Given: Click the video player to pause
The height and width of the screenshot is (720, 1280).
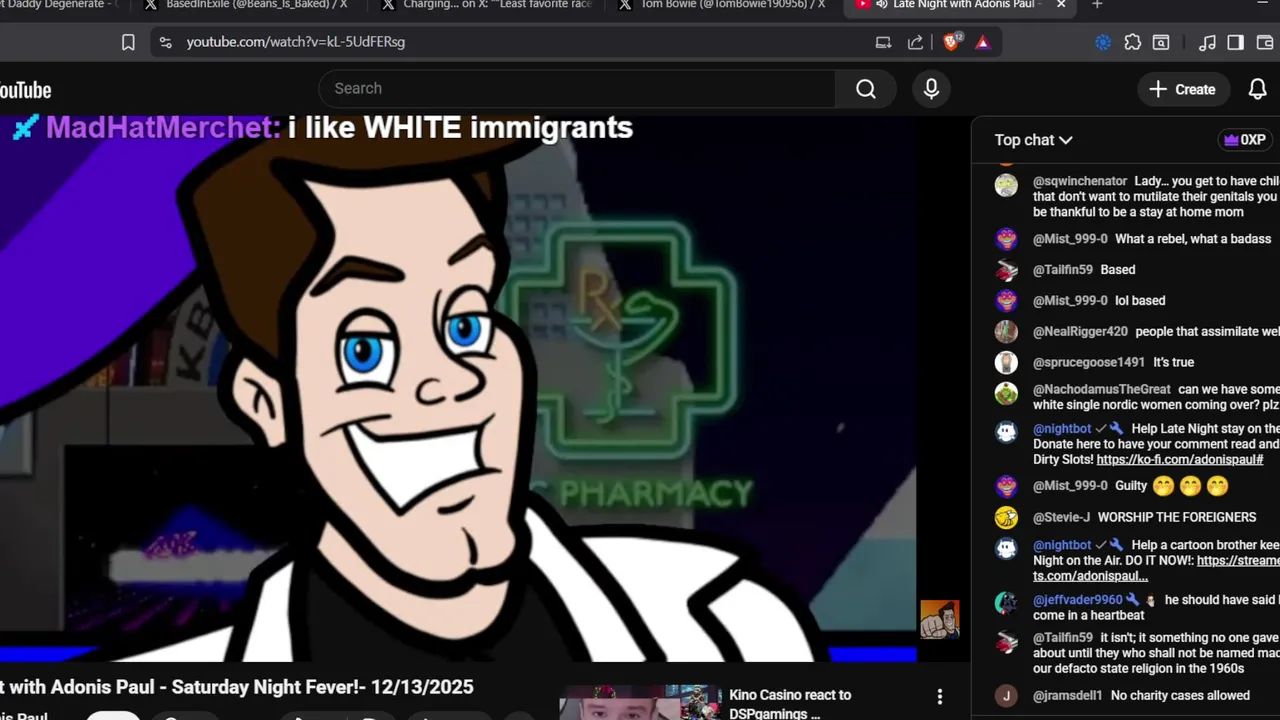Looking at the screenshot, I should [458, 390].
